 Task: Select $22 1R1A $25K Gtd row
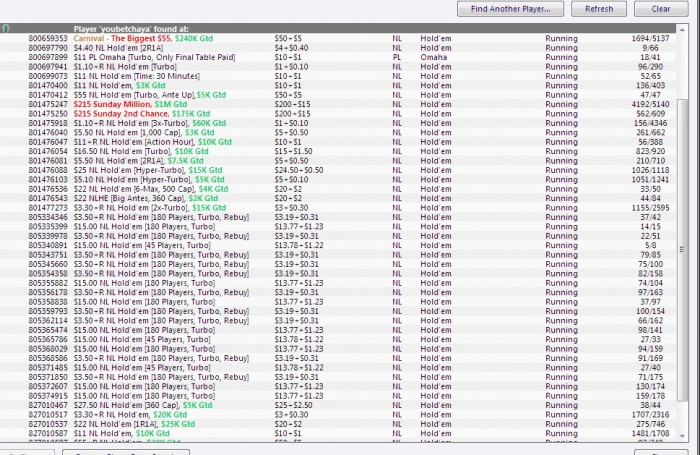tap(338, 424)
